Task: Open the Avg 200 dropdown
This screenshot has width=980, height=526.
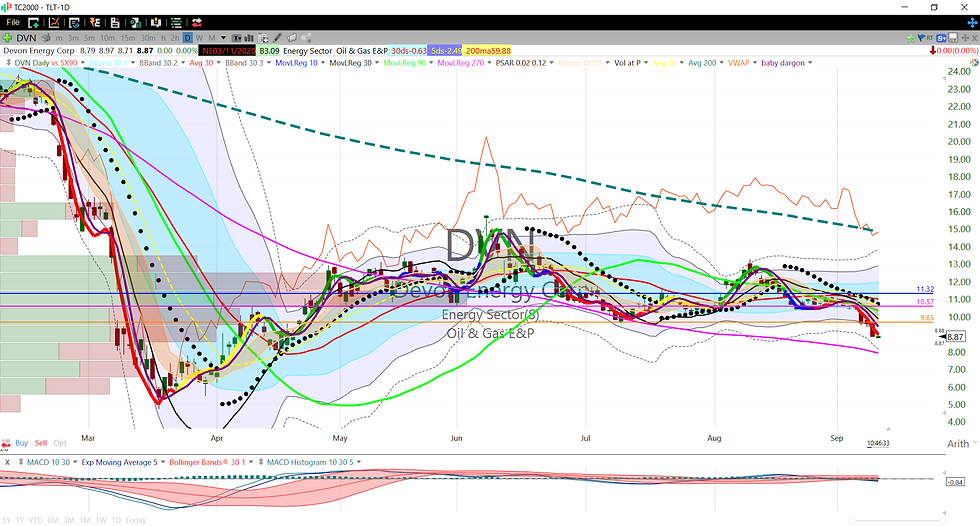Action: click(x=721, y=63)
